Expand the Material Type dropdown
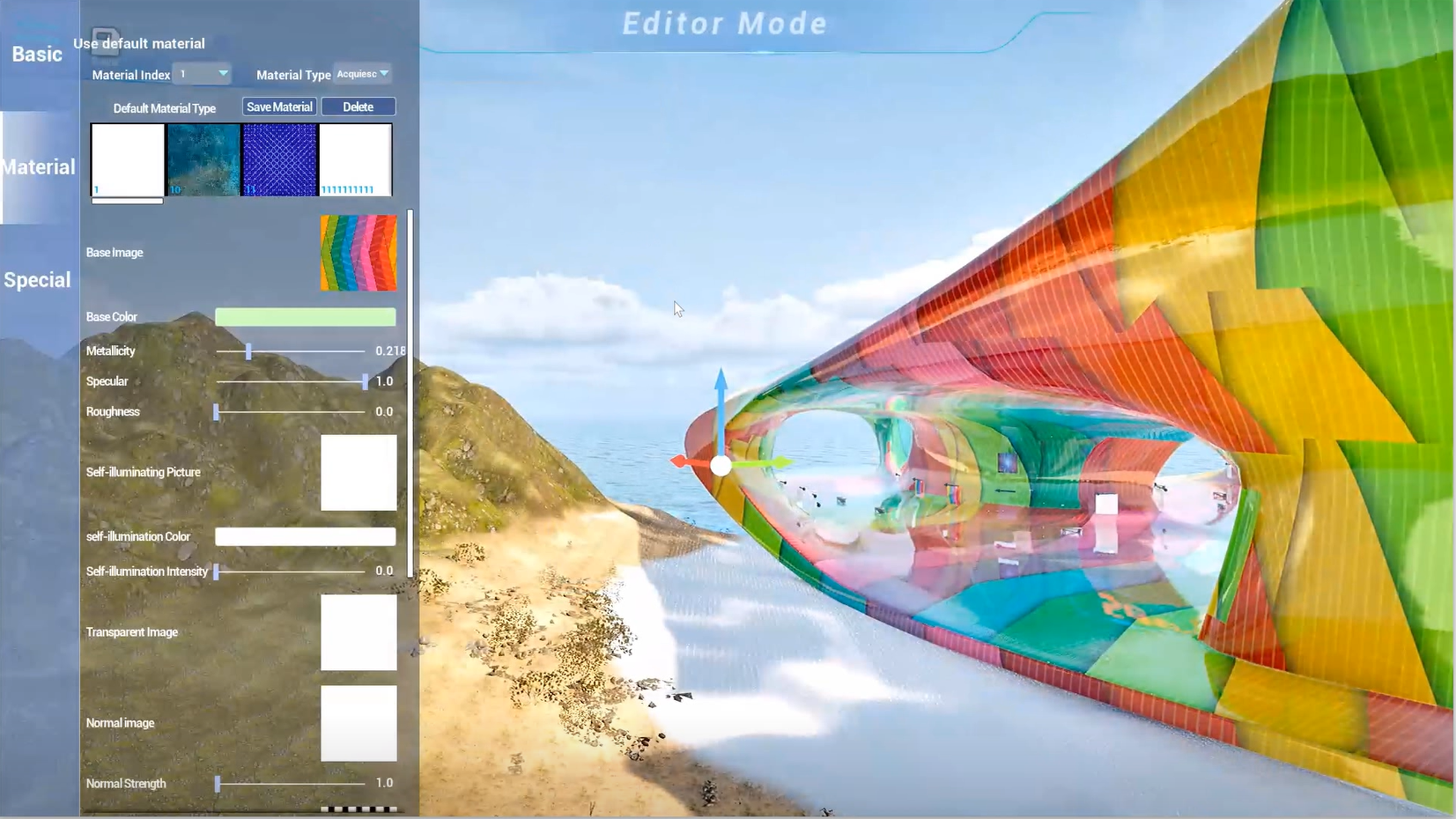This screenshot has height=819, width=1456. click(x=363, y=74)
